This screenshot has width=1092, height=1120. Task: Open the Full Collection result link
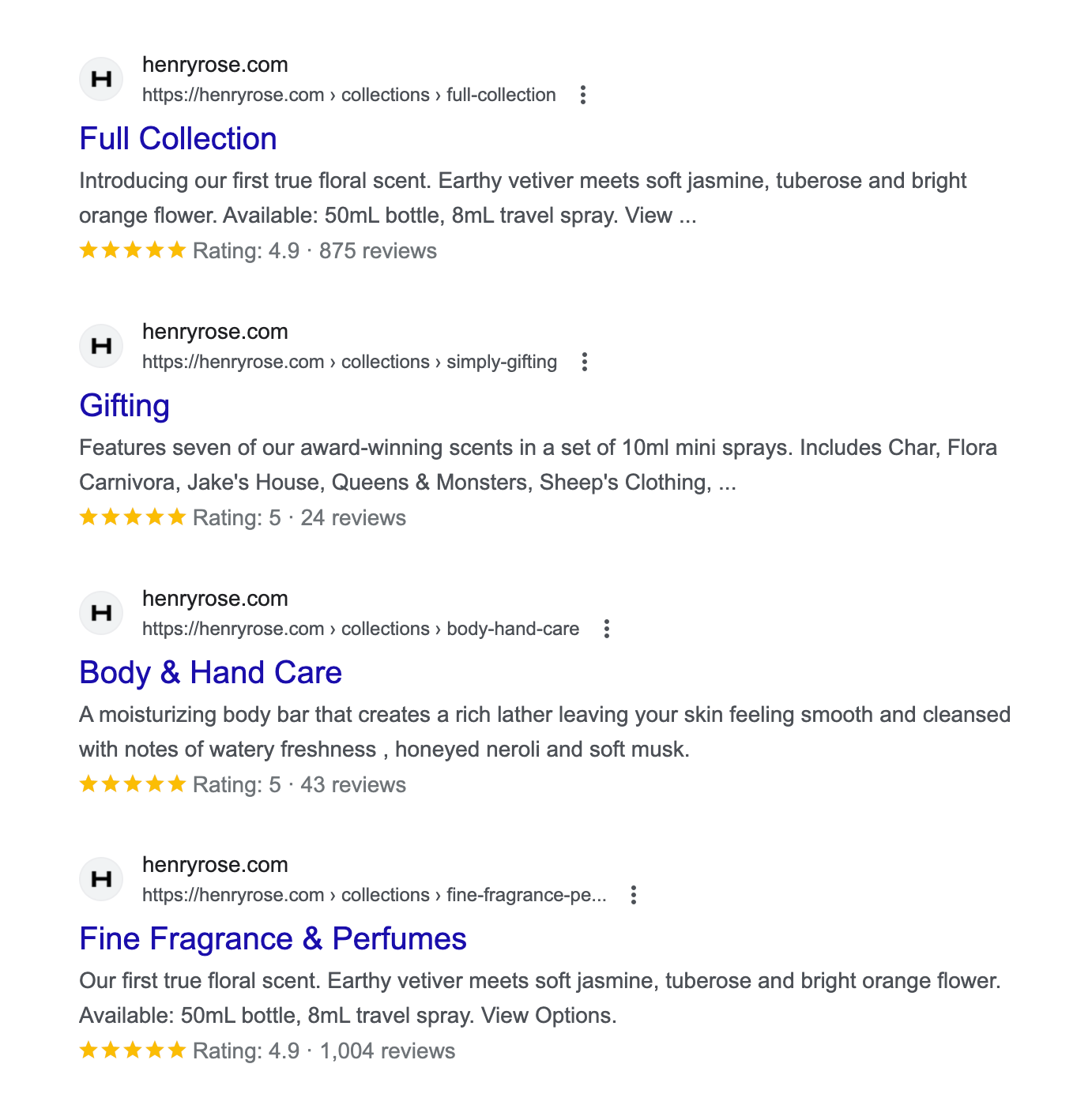178,139
